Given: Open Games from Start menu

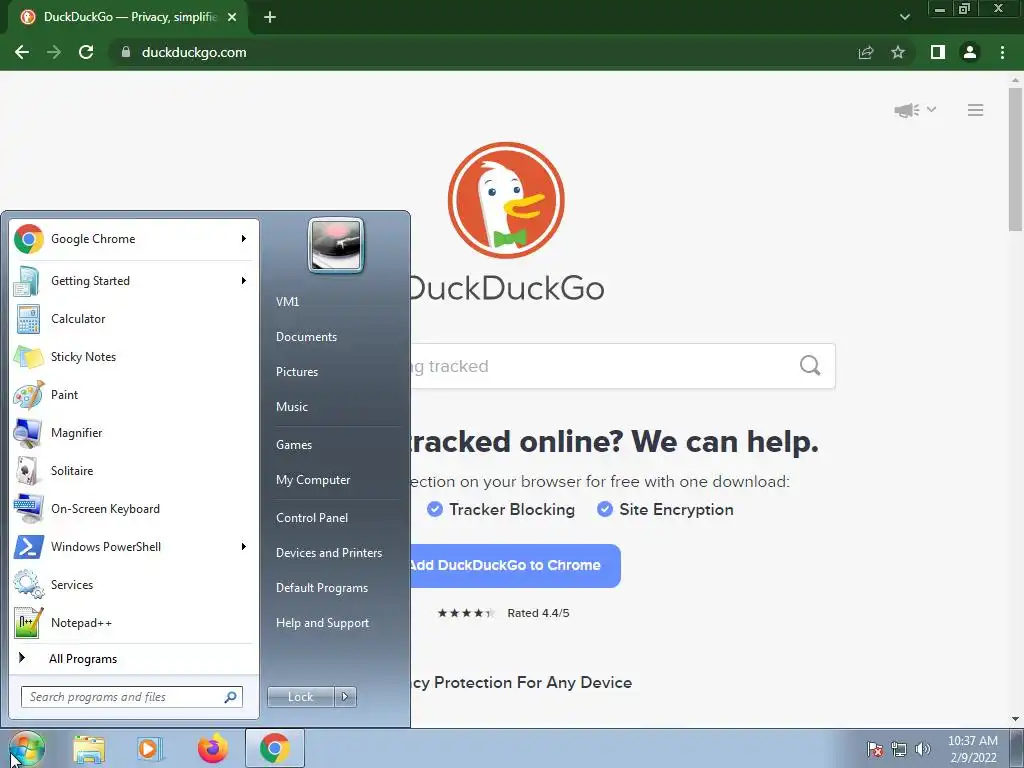Looking at the screenshot, I should pyautogui.click(x=294, y=445).
